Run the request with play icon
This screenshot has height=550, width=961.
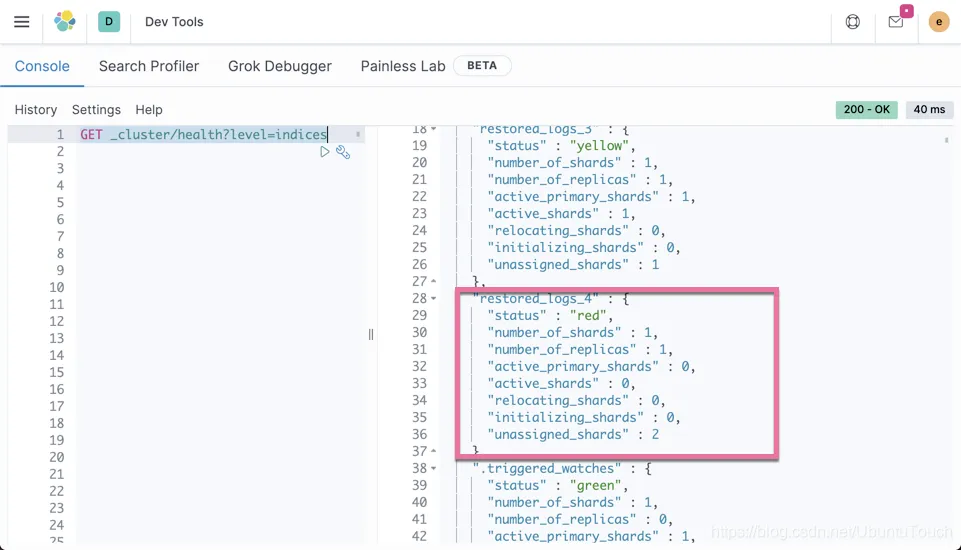(x=324, y=152)
